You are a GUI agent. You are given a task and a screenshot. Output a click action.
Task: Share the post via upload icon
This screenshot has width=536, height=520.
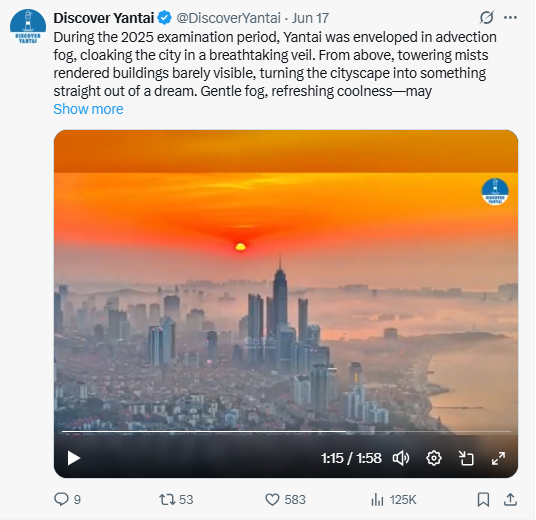click(510, 499)
